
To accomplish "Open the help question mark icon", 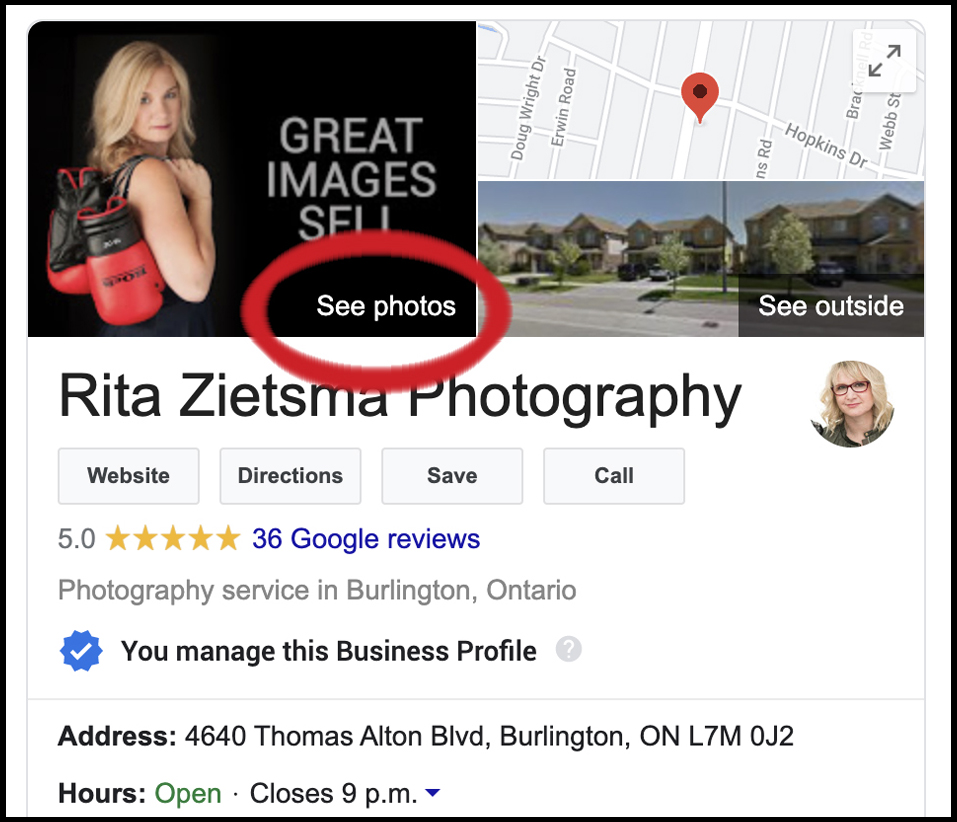I will coord(568,649).
